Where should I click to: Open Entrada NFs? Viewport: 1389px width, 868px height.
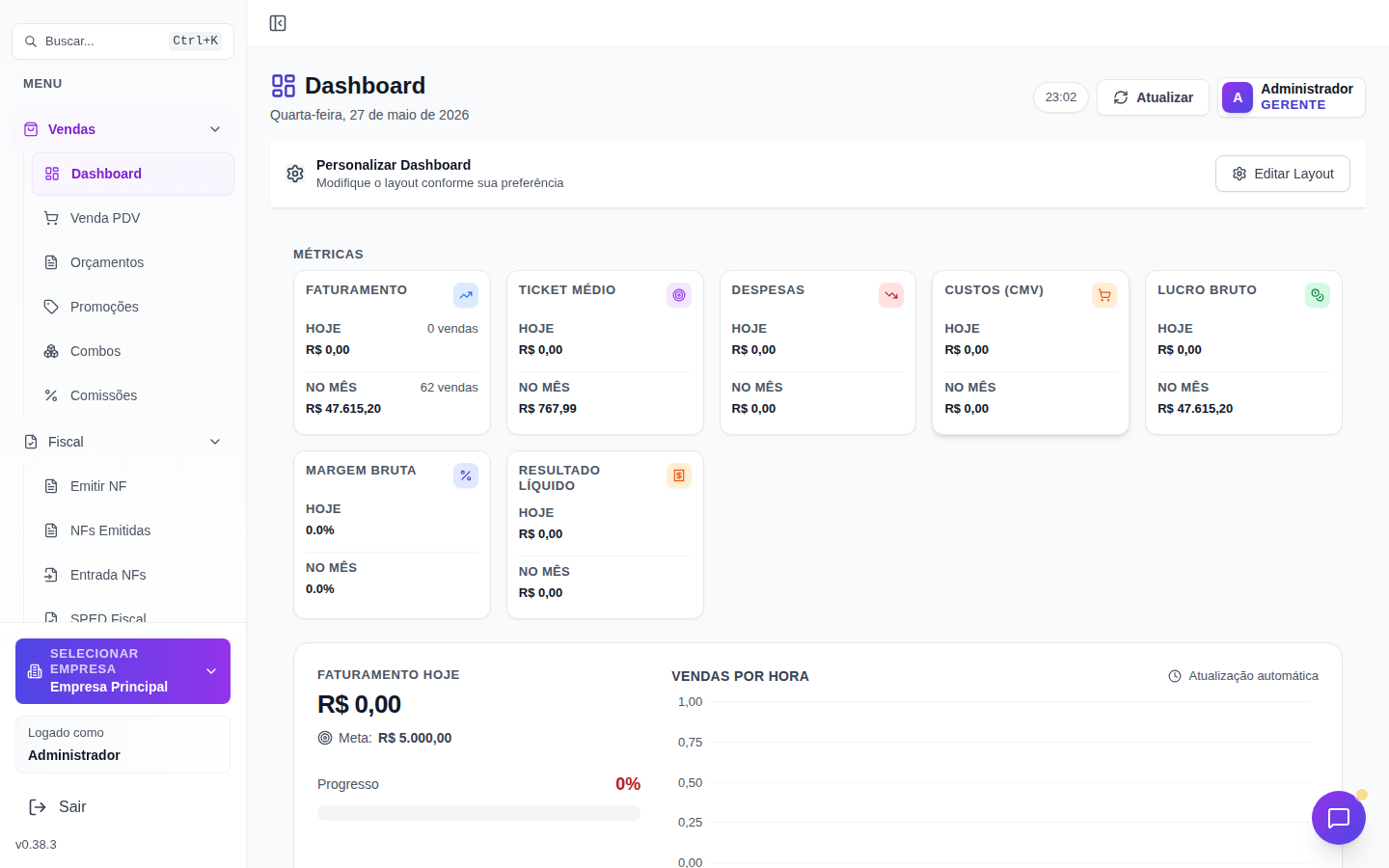[x=133, y=575]
